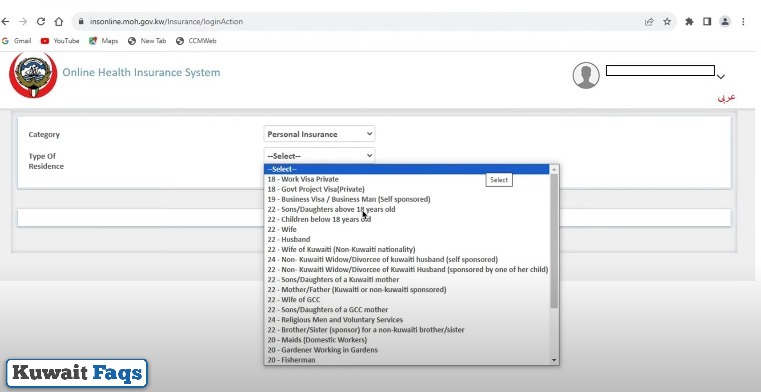The width and height of the screenshot is (761, 392).
Task: Open the Extensions puzzle icon
Action: click(x=689, y=21)
